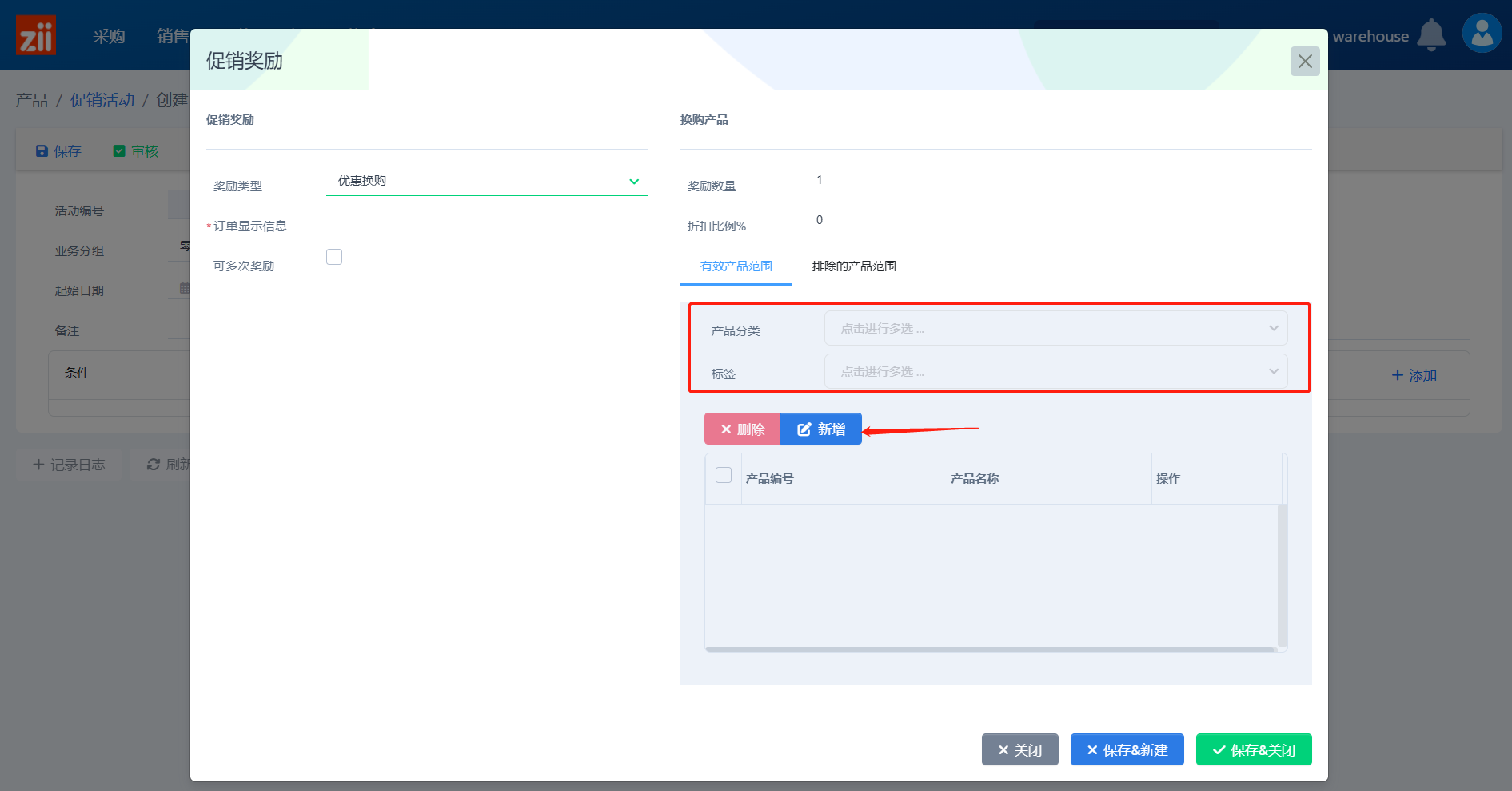Open the notification bell
This screenshot has height=791, width=1512.
1431,35
